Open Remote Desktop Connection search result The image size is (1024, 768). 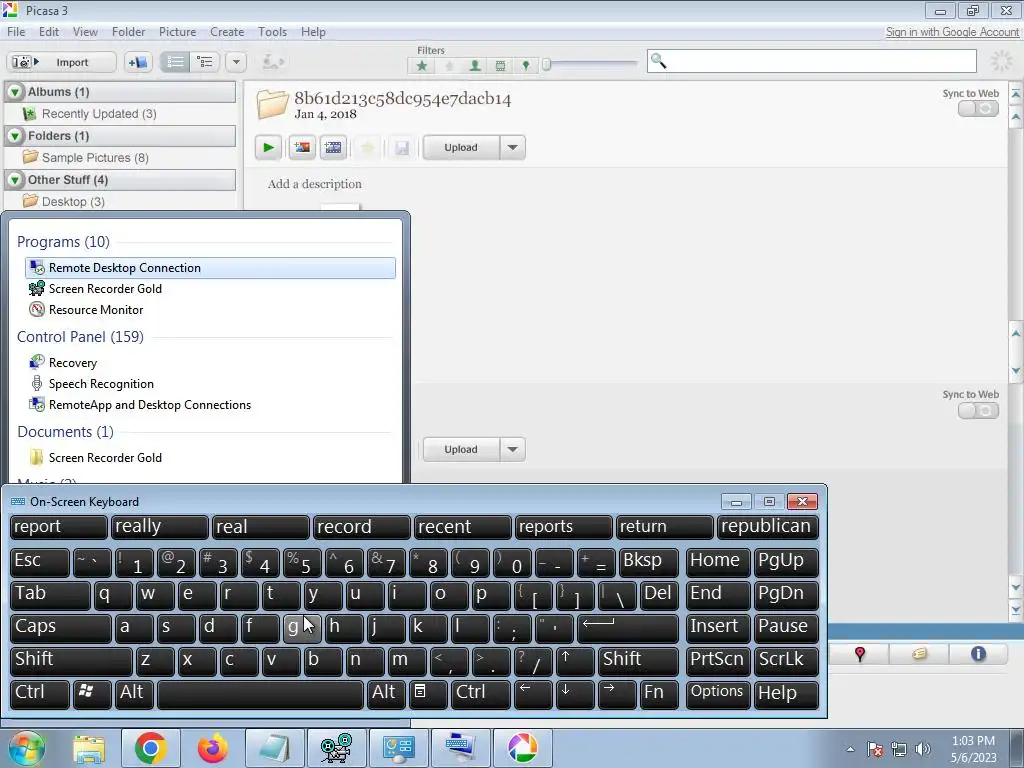tap(210, 268)
